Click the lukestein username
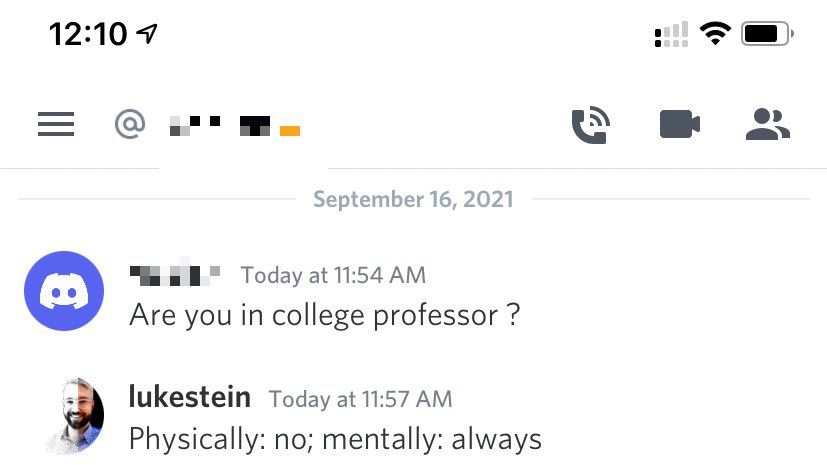The width and height of the screenshot is (827, 465). coord(190,397)
